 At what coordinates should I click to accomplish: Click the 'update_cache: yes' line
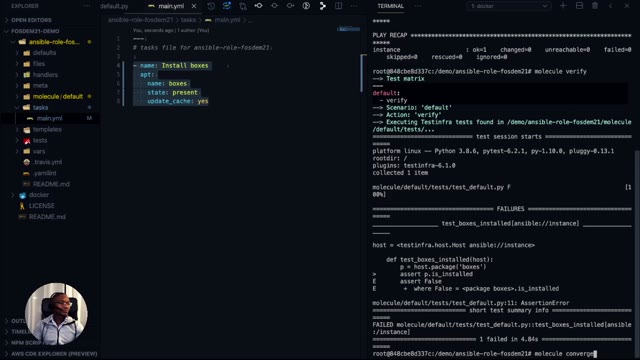178,101
